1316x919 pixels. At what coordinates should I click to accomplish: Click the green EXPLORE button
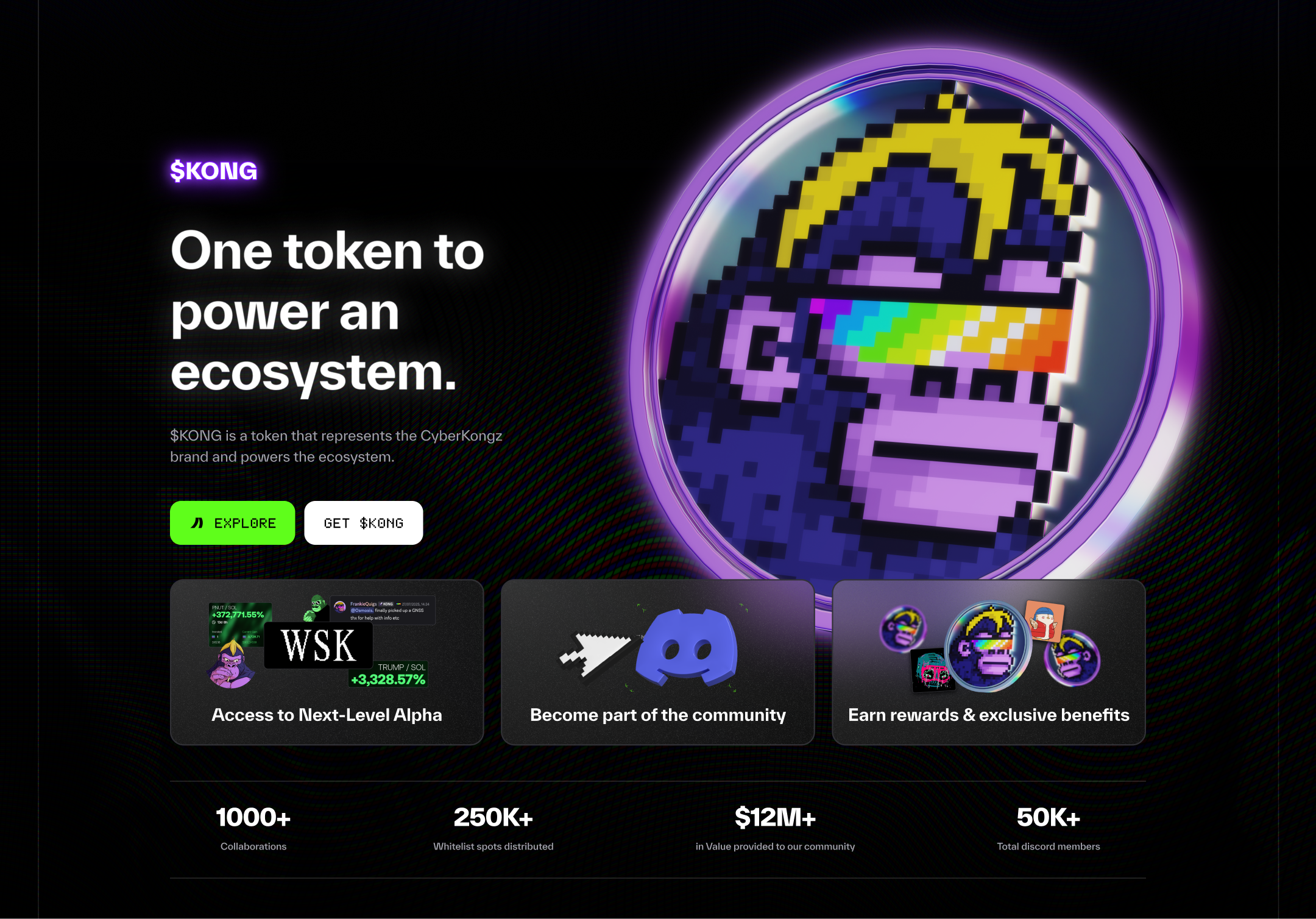point(232,523)
